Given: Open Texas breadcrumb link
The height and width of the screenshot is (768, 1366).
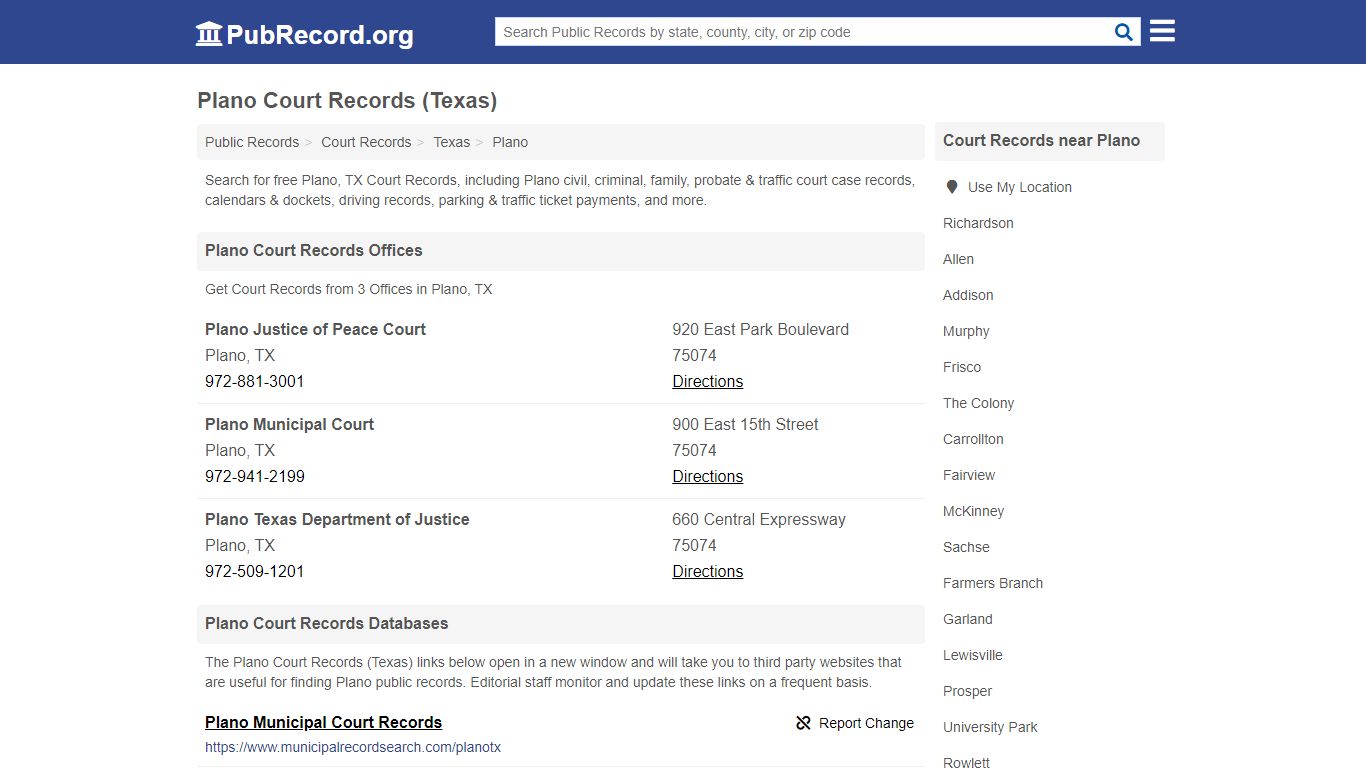Looking at the screenshot, I should tap(451, 142).
